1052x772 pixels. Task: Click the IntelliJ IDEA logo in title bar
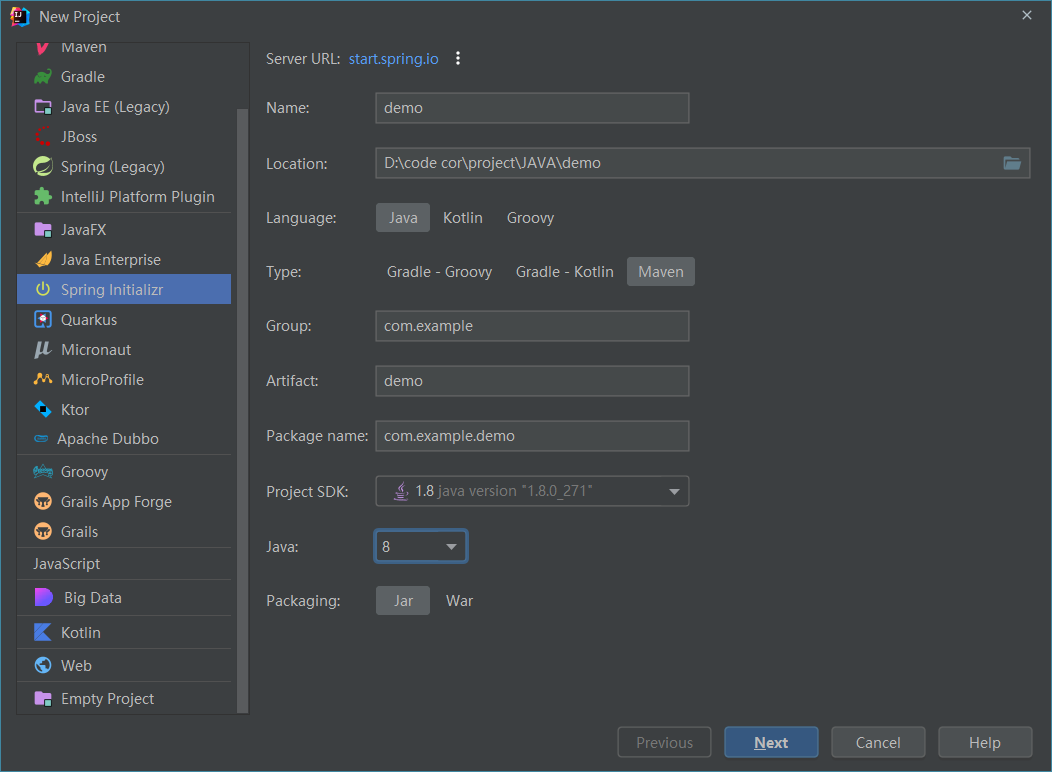pos(20,17)
